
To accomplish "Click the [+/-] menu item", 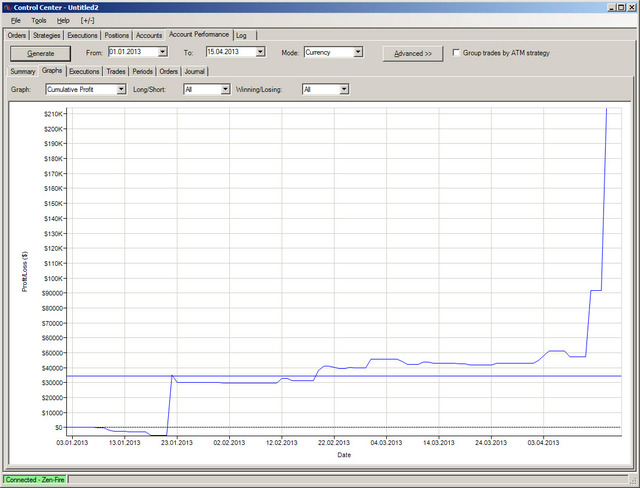I will pos(87,20).
